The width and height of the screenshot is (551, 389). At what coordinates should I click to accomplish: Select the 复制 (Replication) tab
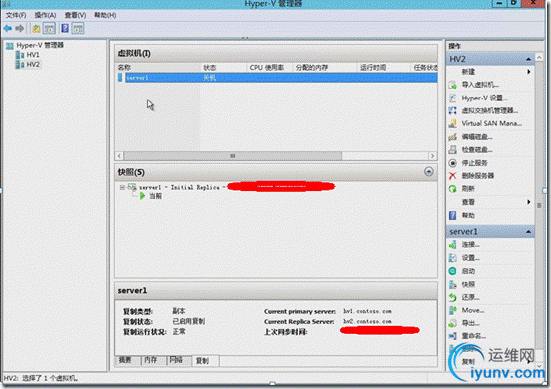click(205, 361)
